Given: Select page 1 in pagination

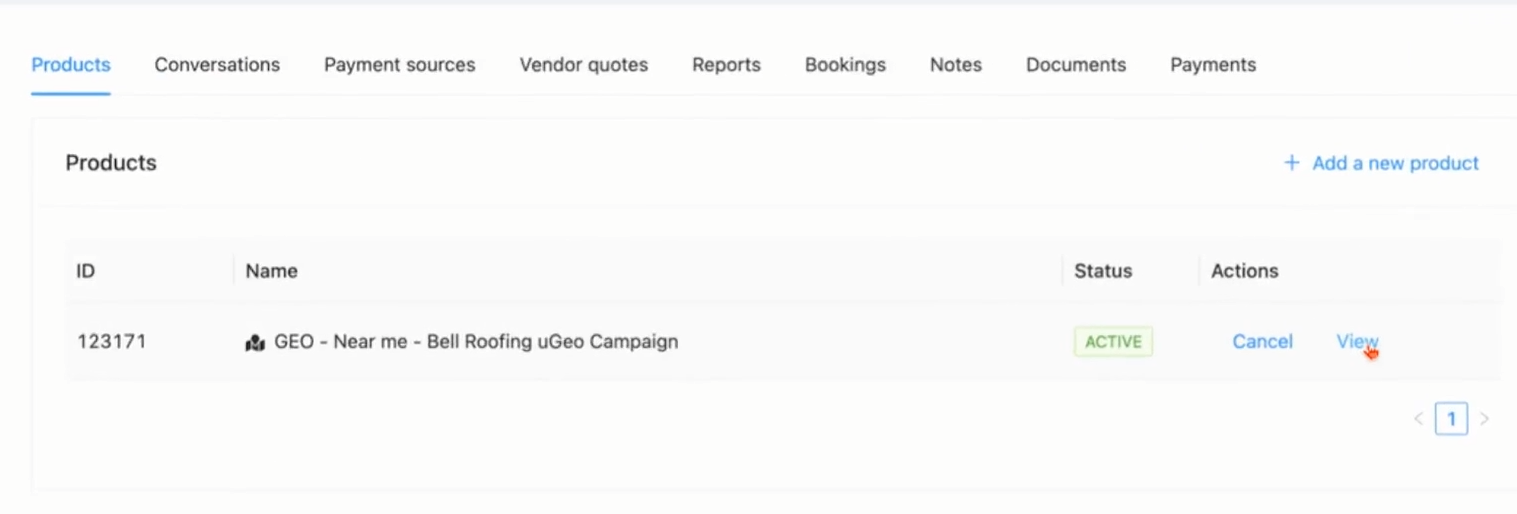Looking at the screenshot, I should coord(1451,419).
